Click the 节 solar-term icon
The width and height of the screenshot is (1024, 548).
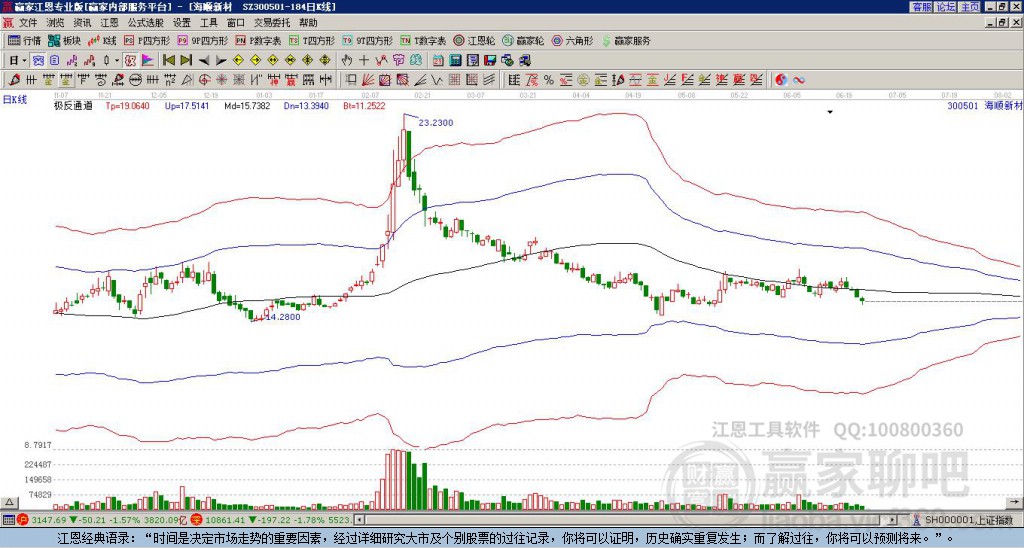point(398,60)
